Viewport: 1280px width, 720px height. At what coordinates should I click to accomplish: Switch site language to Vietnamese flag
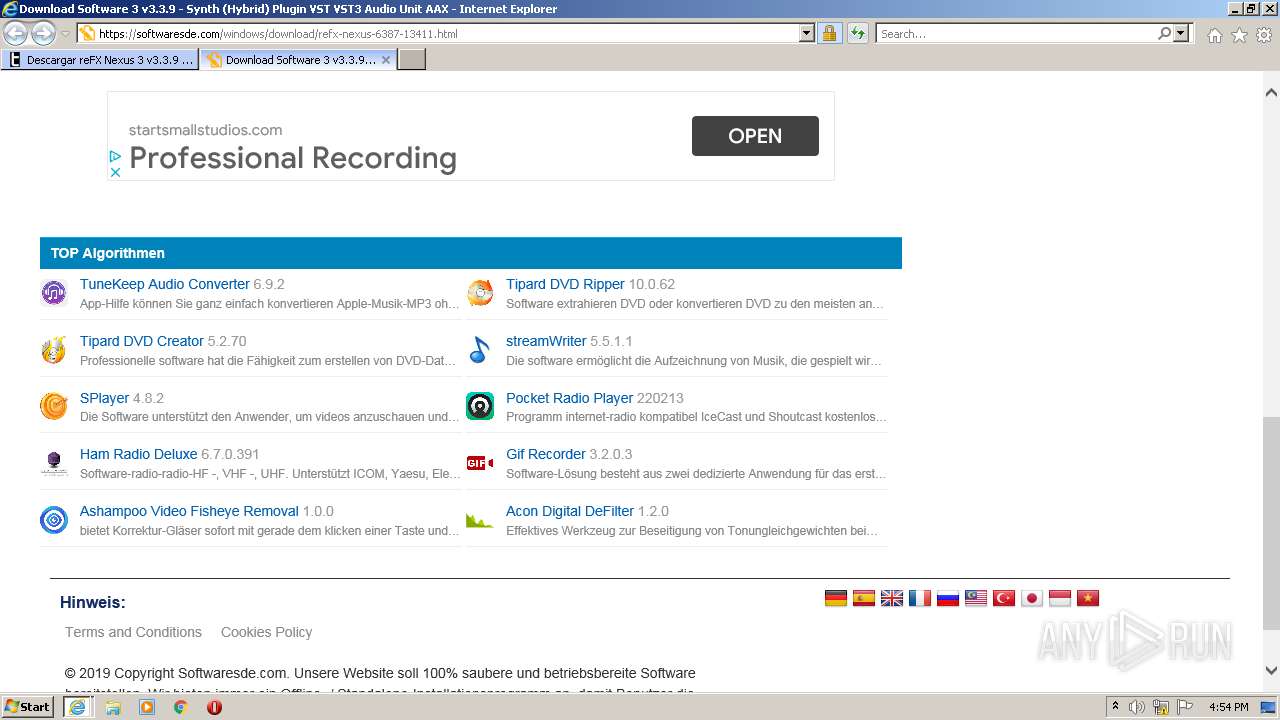click(x=1088, y=598)
